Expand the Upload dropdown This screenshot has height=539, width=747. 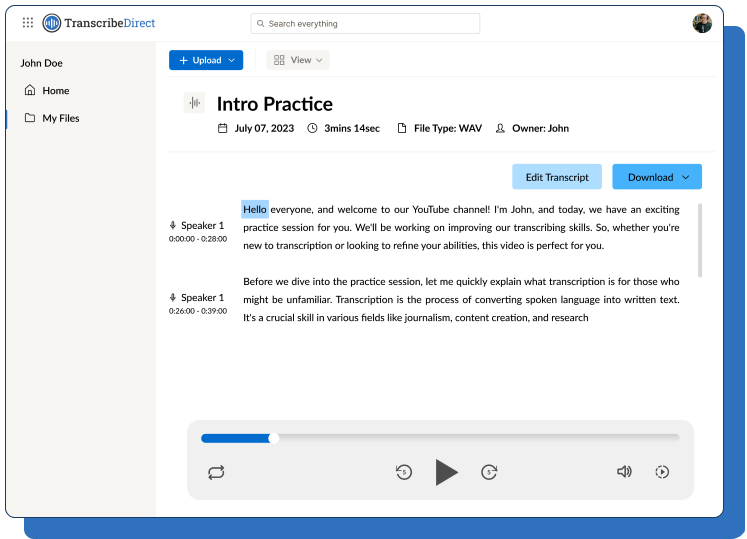point(205,60)
